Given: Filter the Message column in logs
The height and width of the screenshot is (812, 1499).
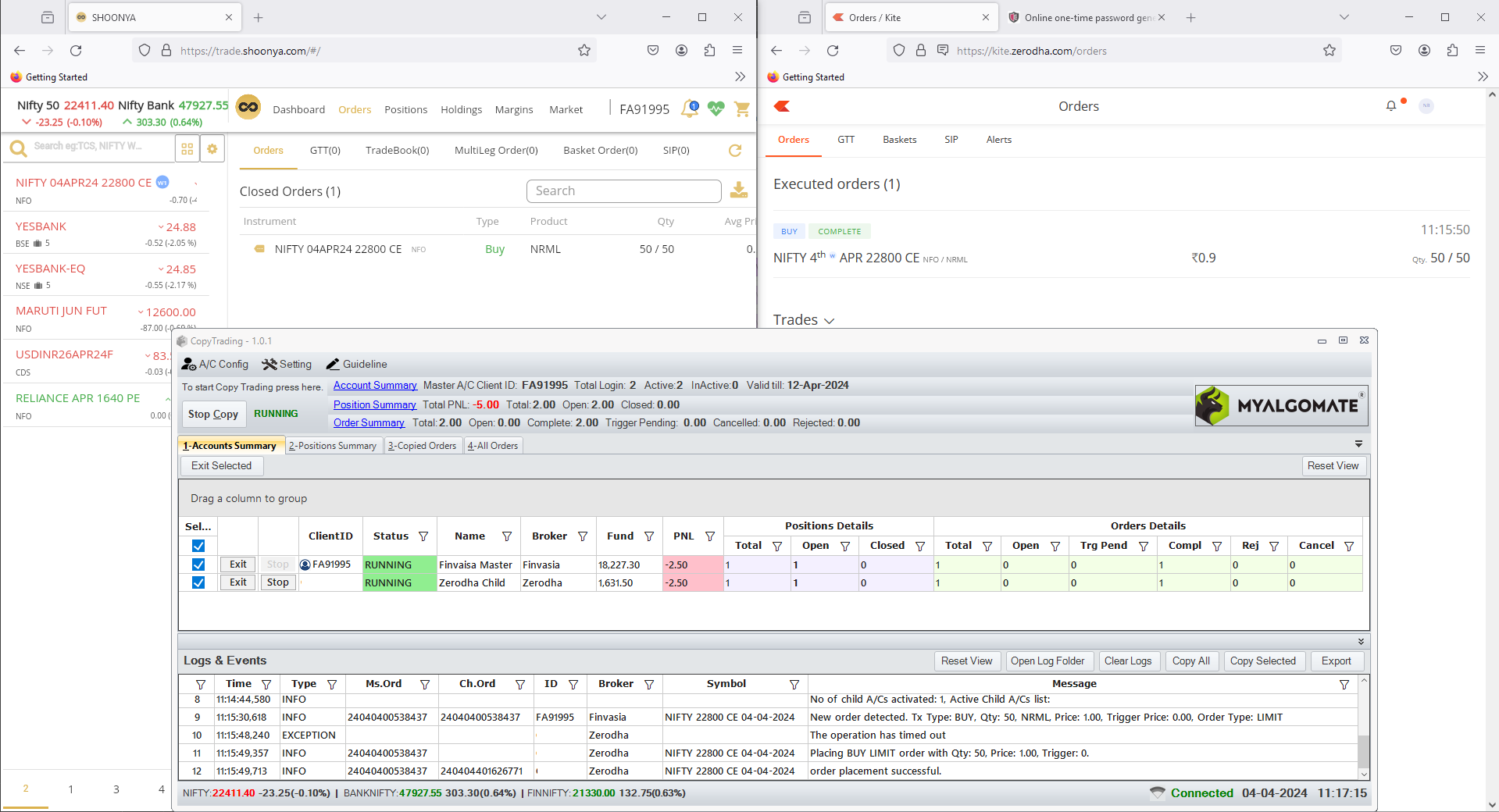Looking at the screenshot, I should tap(1344, 684).
